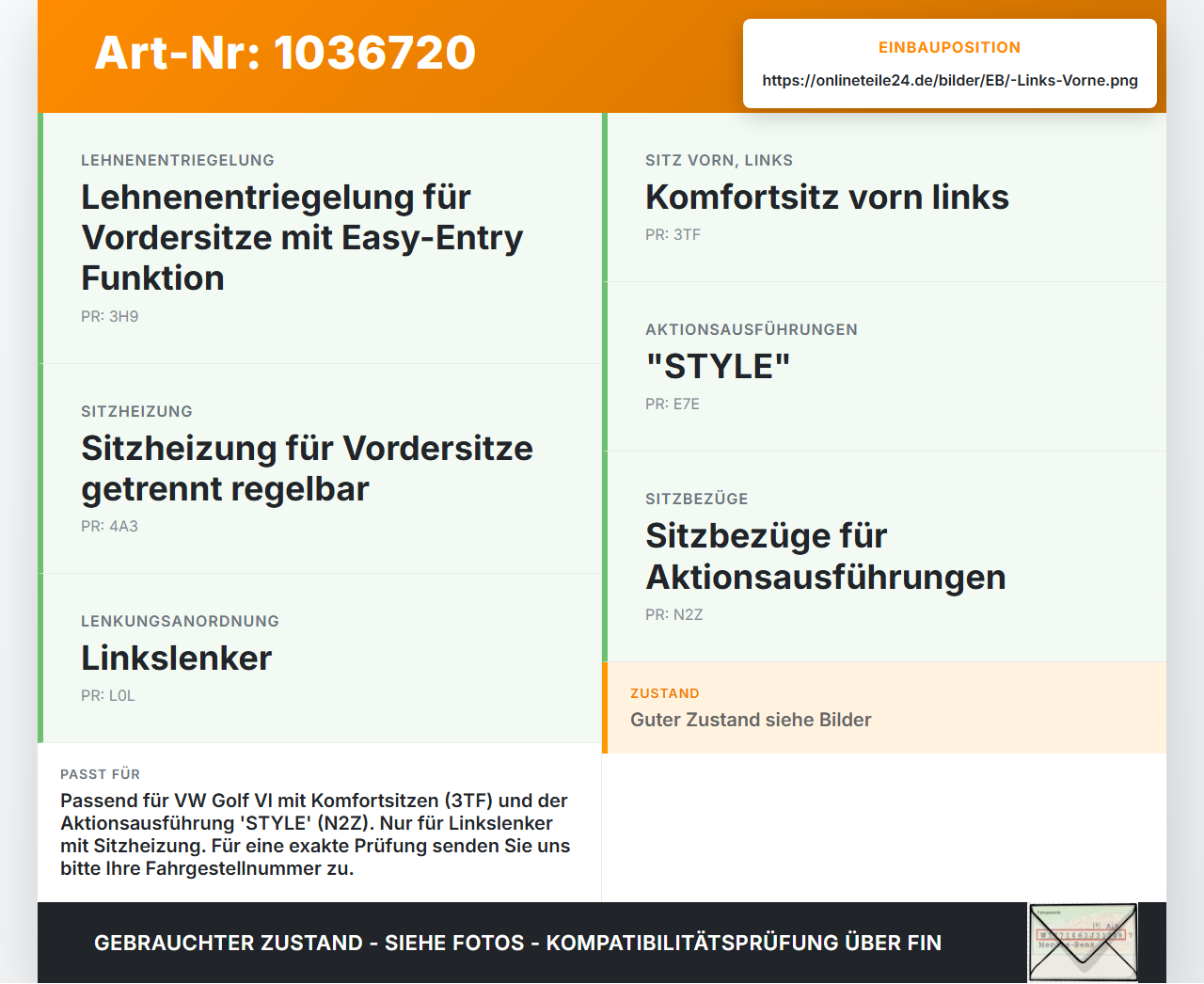1204x984 pixels.
Task: Click the 'LEHNENENTRIEGELUNG' category label
Action: (178, 160)
